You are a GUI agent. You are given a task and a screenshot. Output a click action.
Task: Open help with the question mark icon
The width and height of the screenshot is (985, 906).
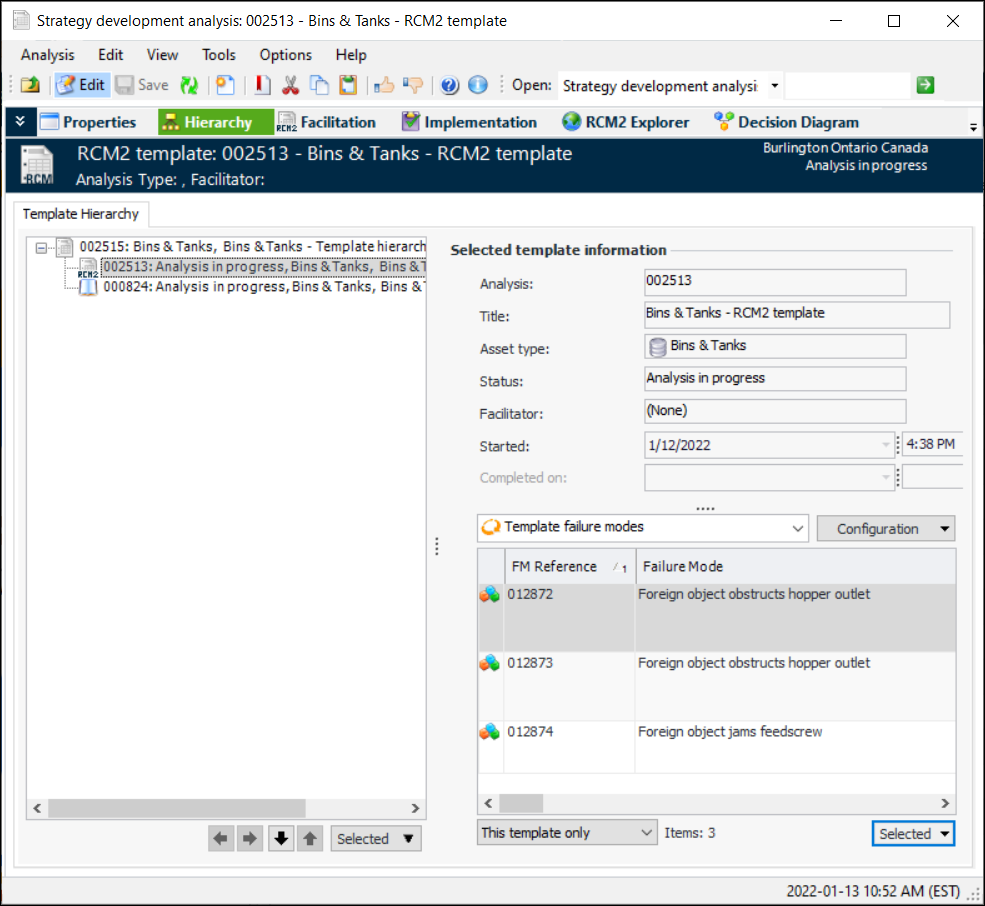coord(449,85)
